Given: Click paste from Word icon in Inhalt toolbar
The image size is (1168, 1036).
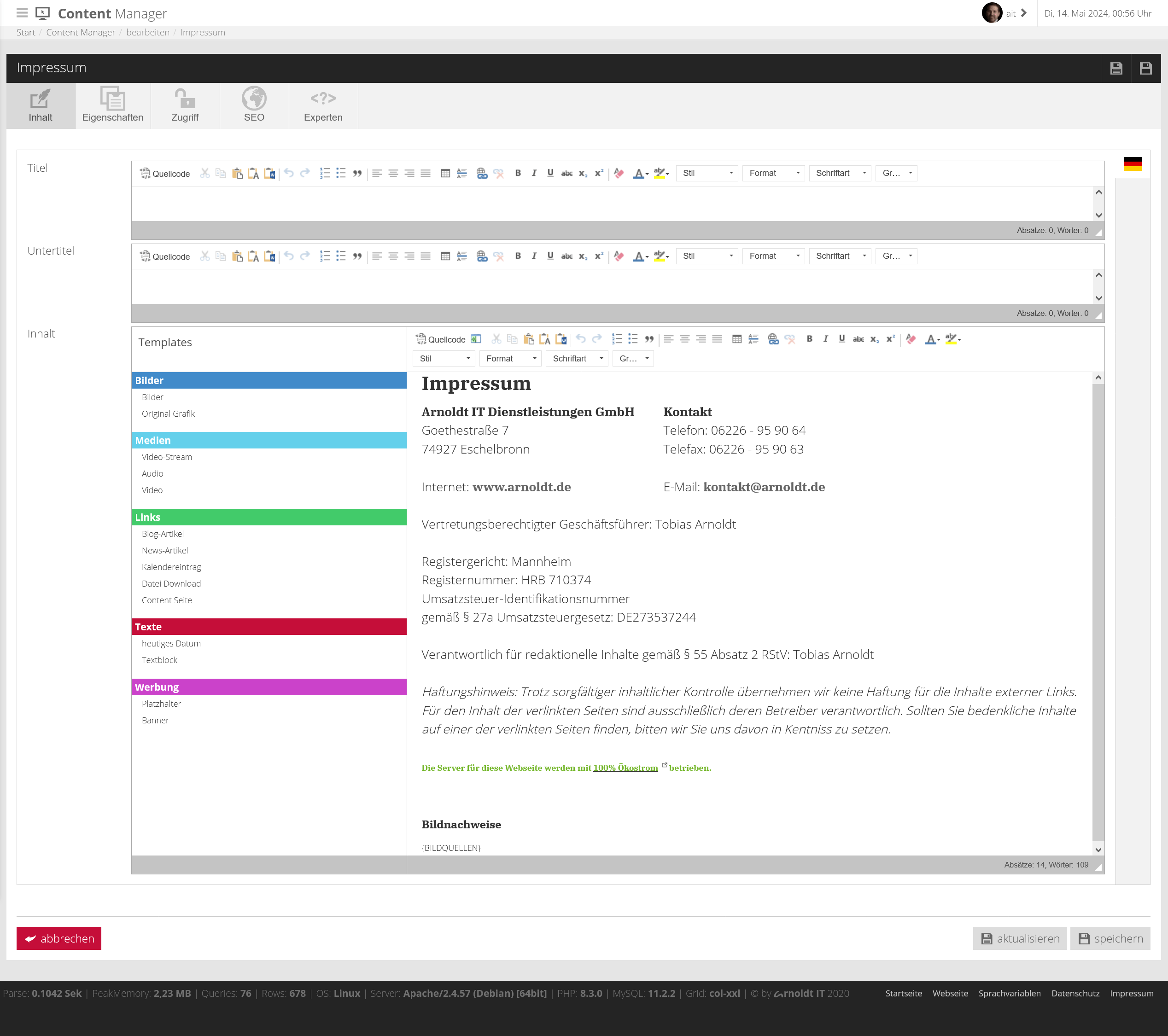Looking at the screenshot, I should pos(561,339).
